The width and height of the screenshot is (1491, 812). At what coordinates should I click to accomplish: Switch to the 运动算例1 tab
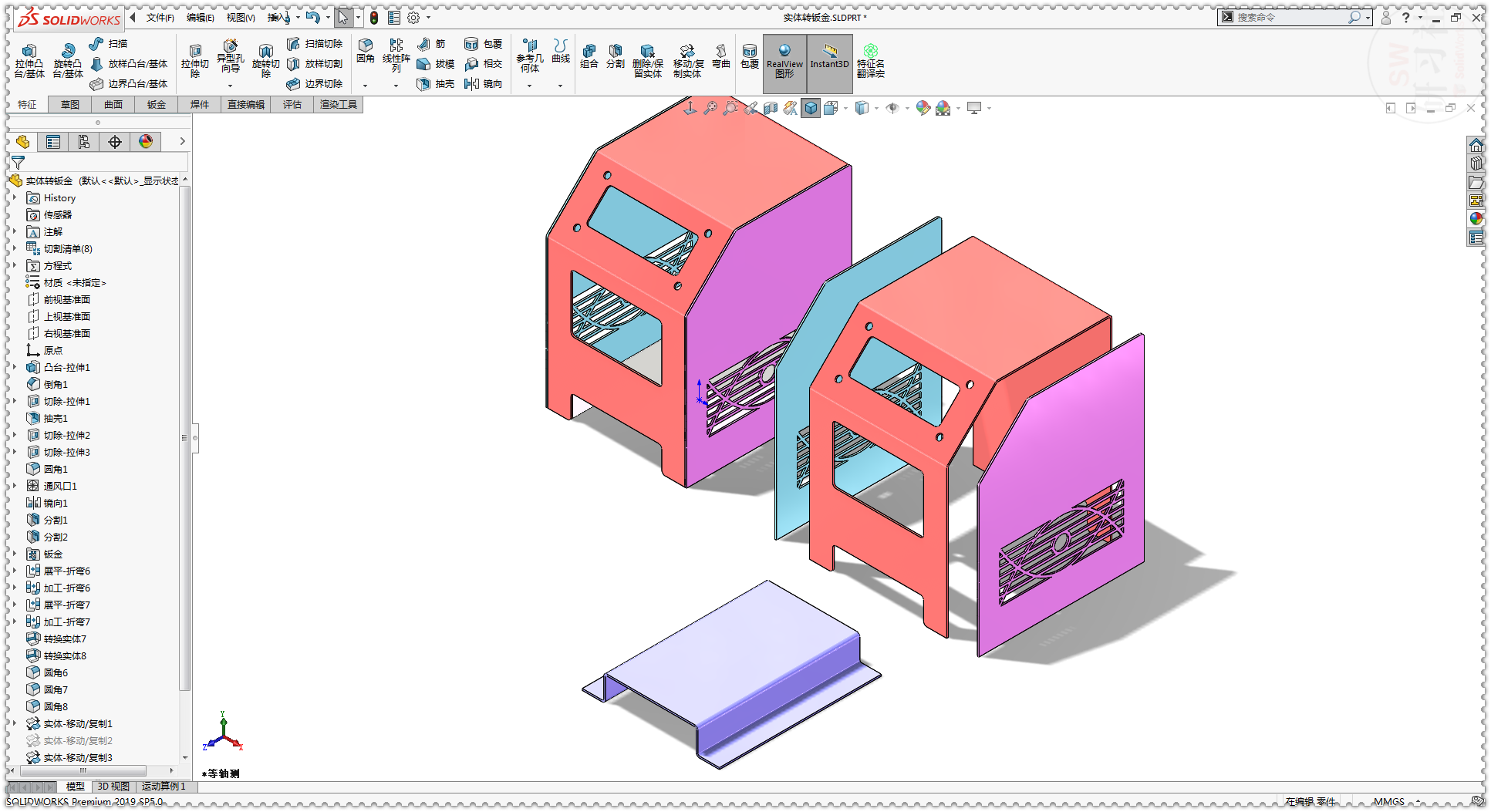pyautogui.click(x=164, y=787)
